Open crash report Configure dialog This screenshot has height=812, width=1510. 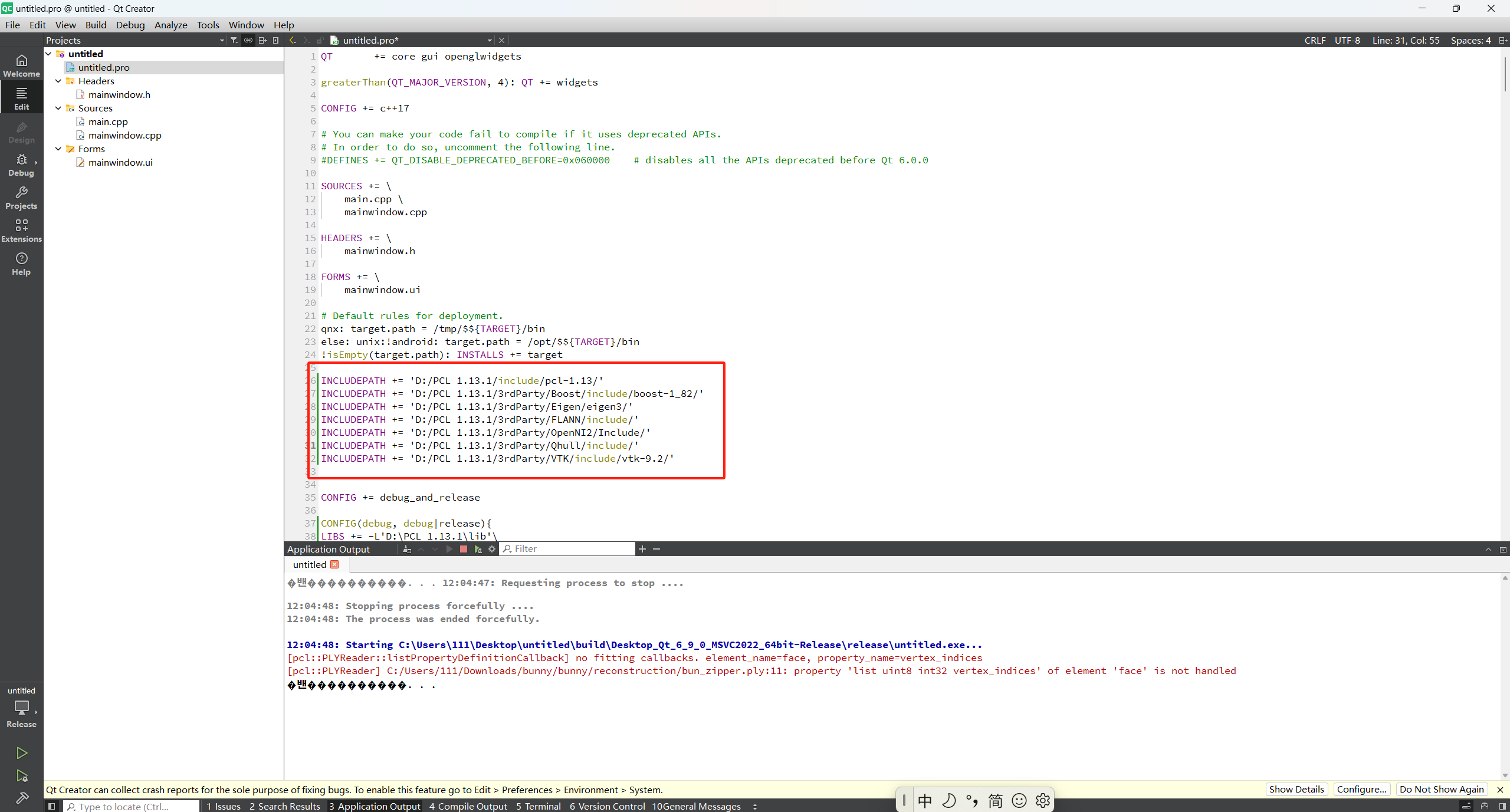click(1362, 789)
